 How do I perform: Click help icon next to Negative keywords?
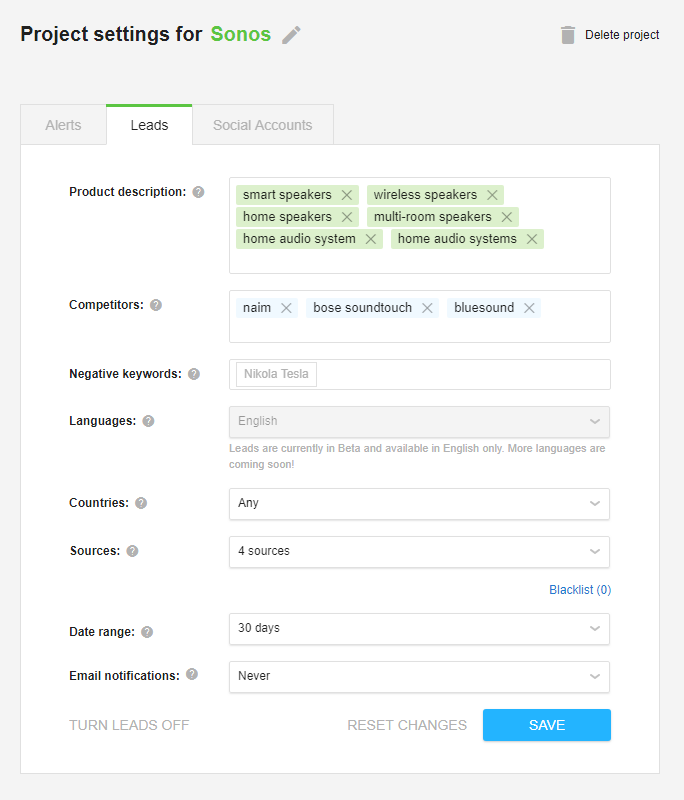pos(194,374)
